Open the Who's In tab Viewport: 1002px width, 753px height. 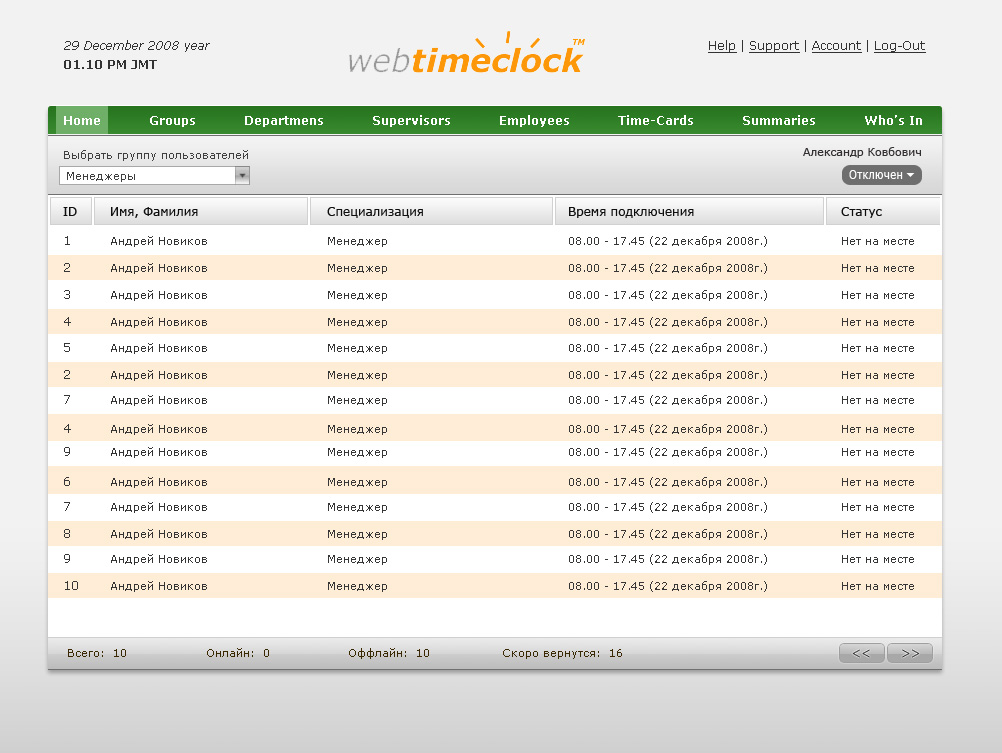point(892,119)
